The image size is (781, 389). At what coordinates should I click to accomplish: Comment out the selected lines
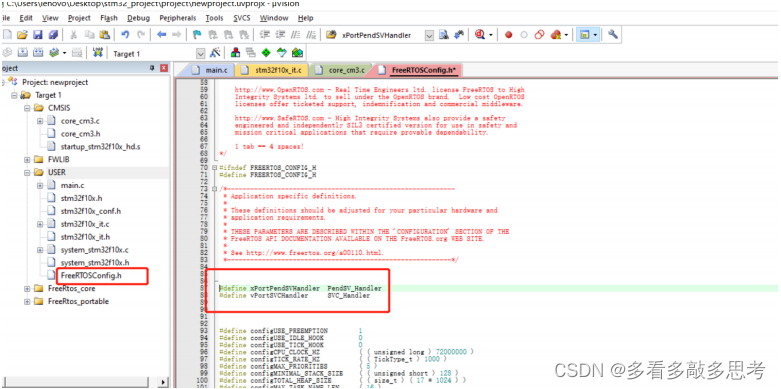coord(296,35)
